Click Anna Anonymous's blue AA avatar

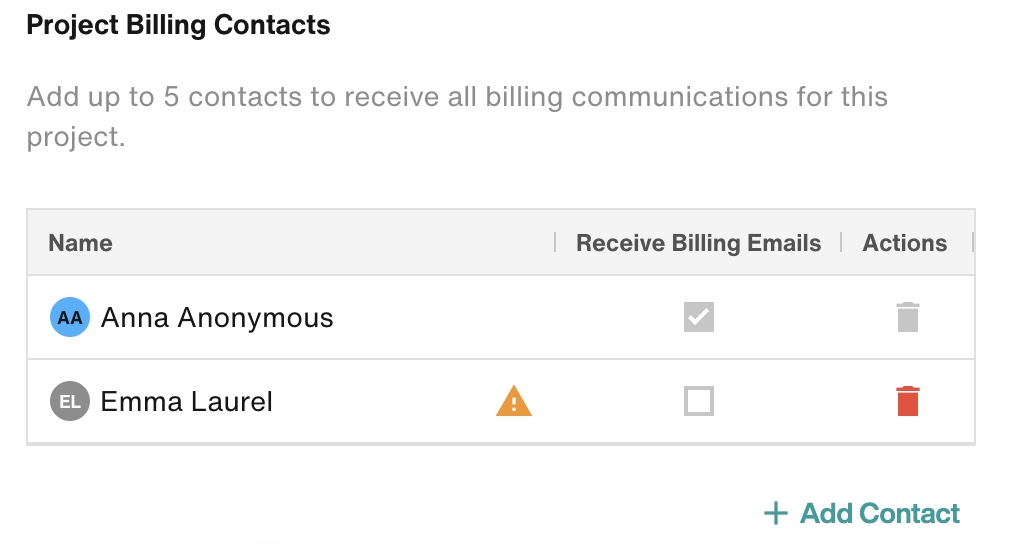point(70,317)
